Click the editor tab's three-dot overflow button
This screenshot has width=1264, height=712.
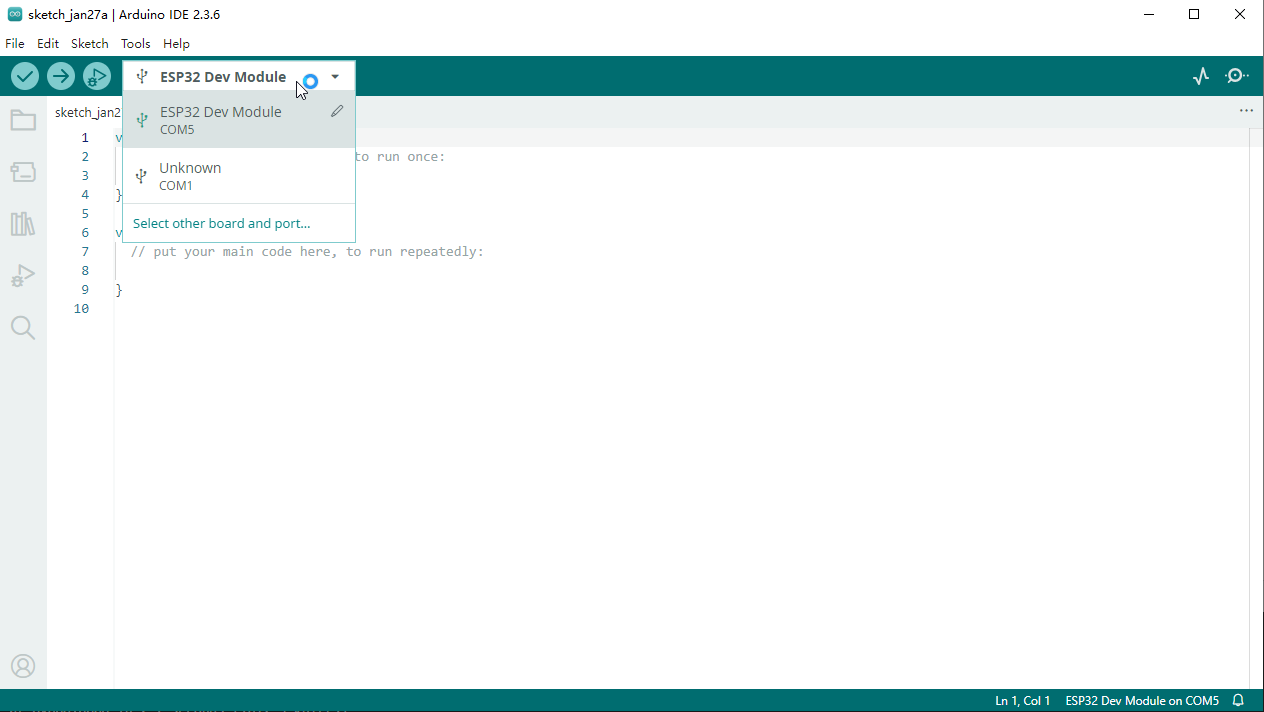click(x=1246, y=111)
